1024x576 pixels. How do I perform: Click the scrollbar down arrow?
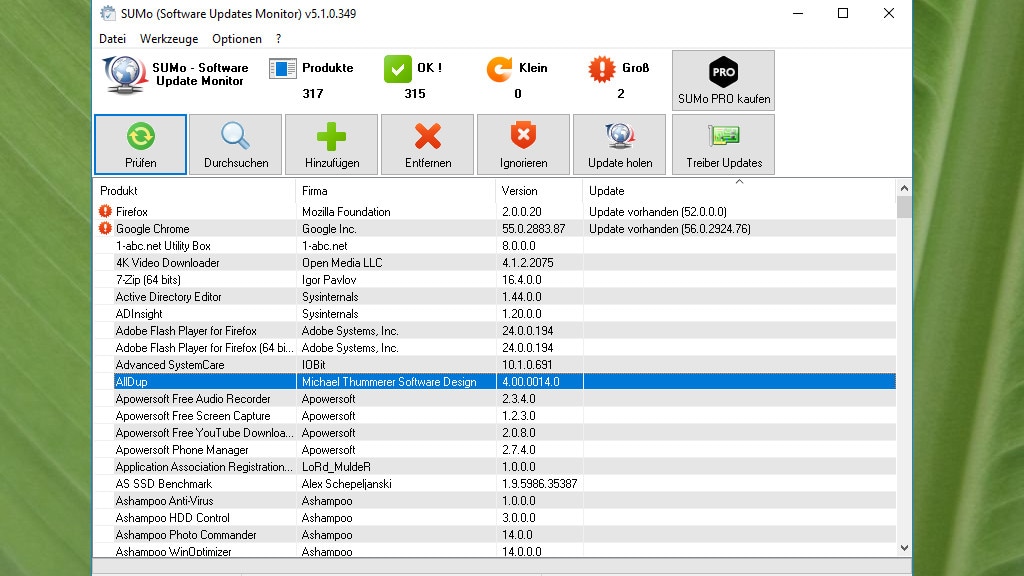(x=904, y=548)
